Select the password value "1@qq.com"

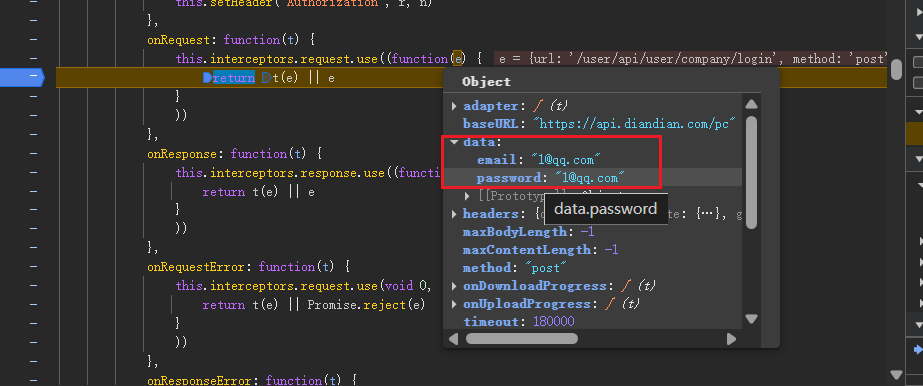(589, 178)
